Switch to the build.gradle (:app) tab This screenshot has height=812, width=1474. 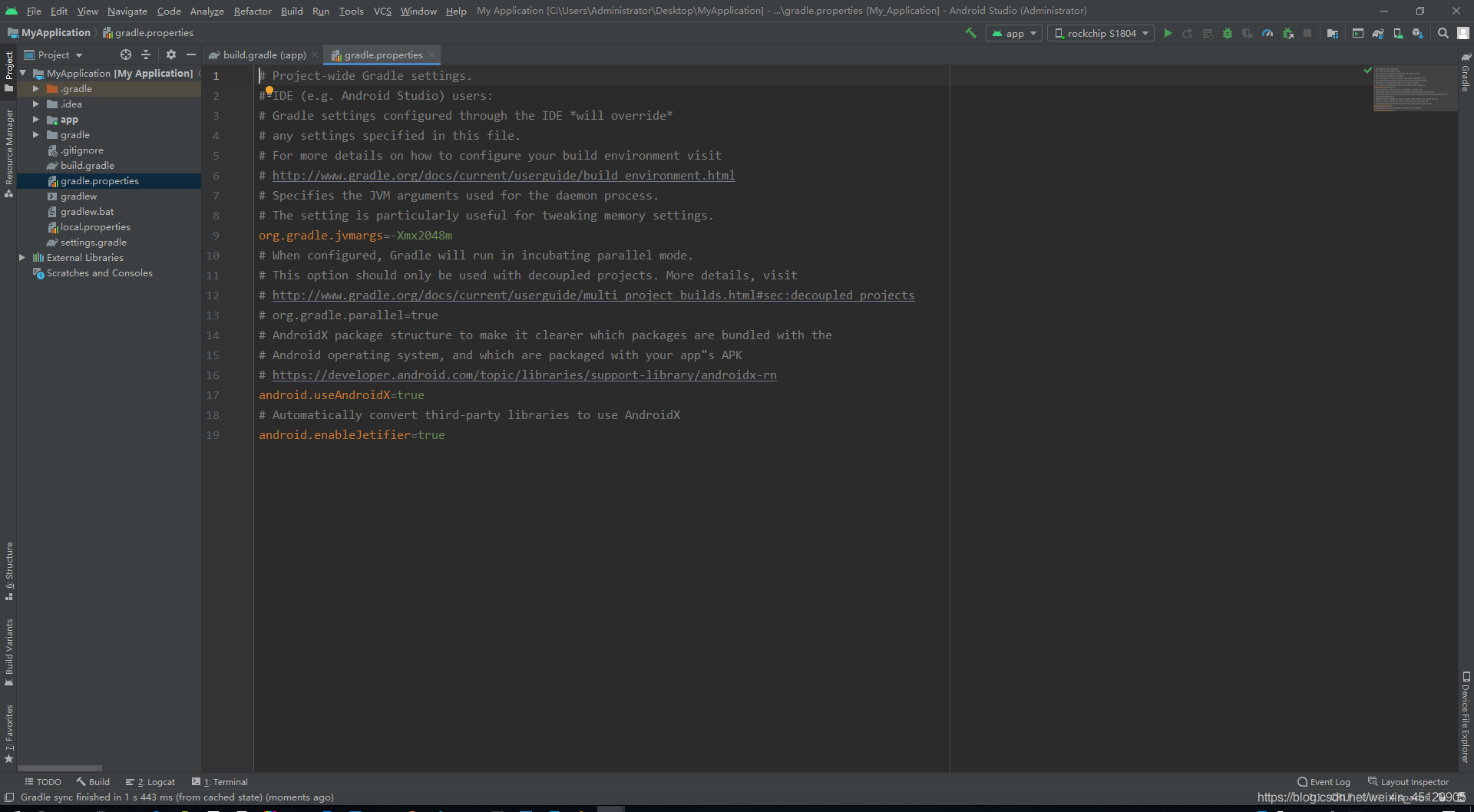263,54
